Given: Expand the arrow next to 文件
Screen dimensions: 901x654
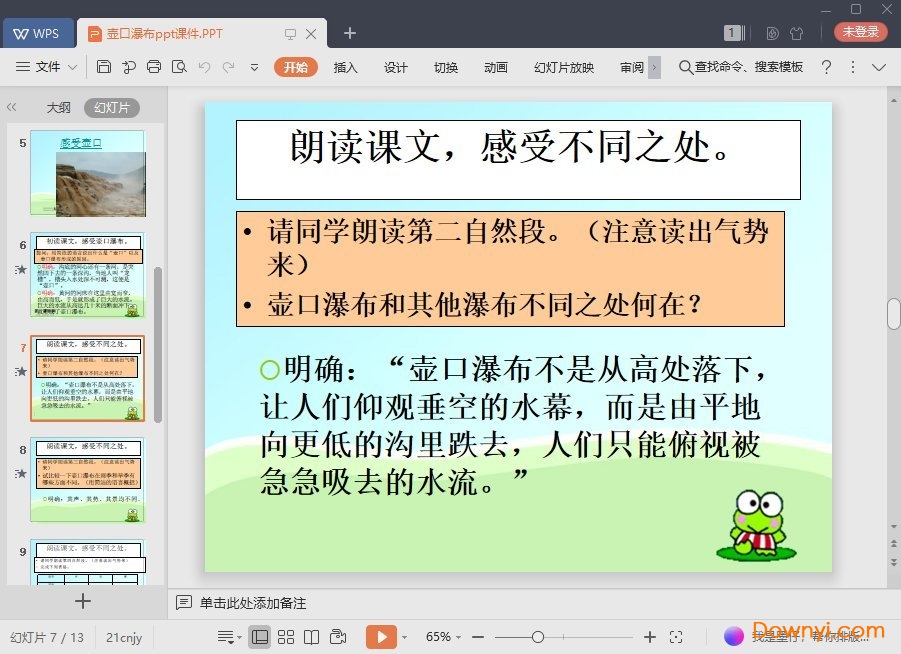Looking at the screenshot, I should coord(72,67).
